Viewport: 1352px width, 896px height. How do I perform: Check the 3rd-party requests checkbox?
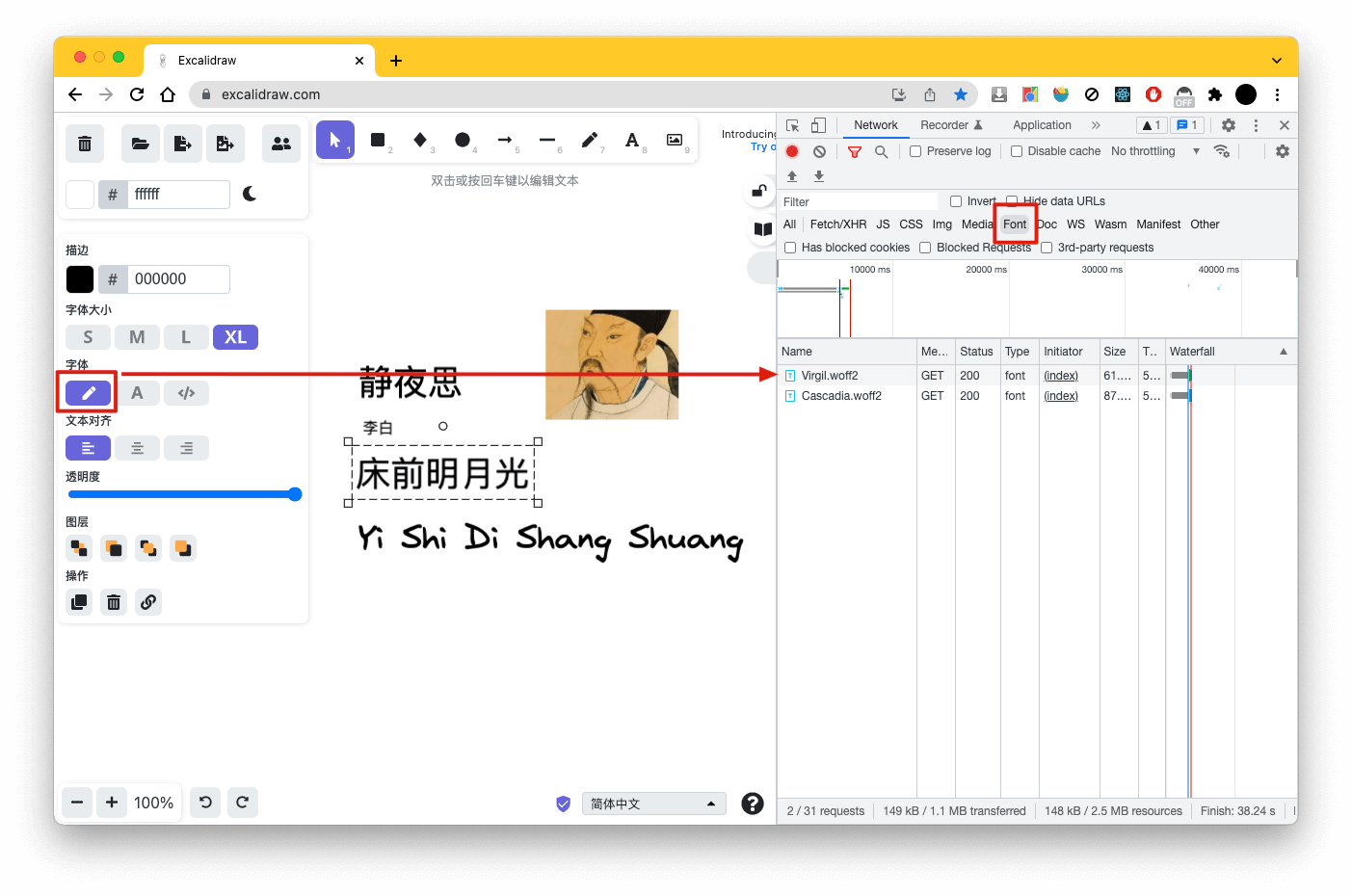point(1047,248)
